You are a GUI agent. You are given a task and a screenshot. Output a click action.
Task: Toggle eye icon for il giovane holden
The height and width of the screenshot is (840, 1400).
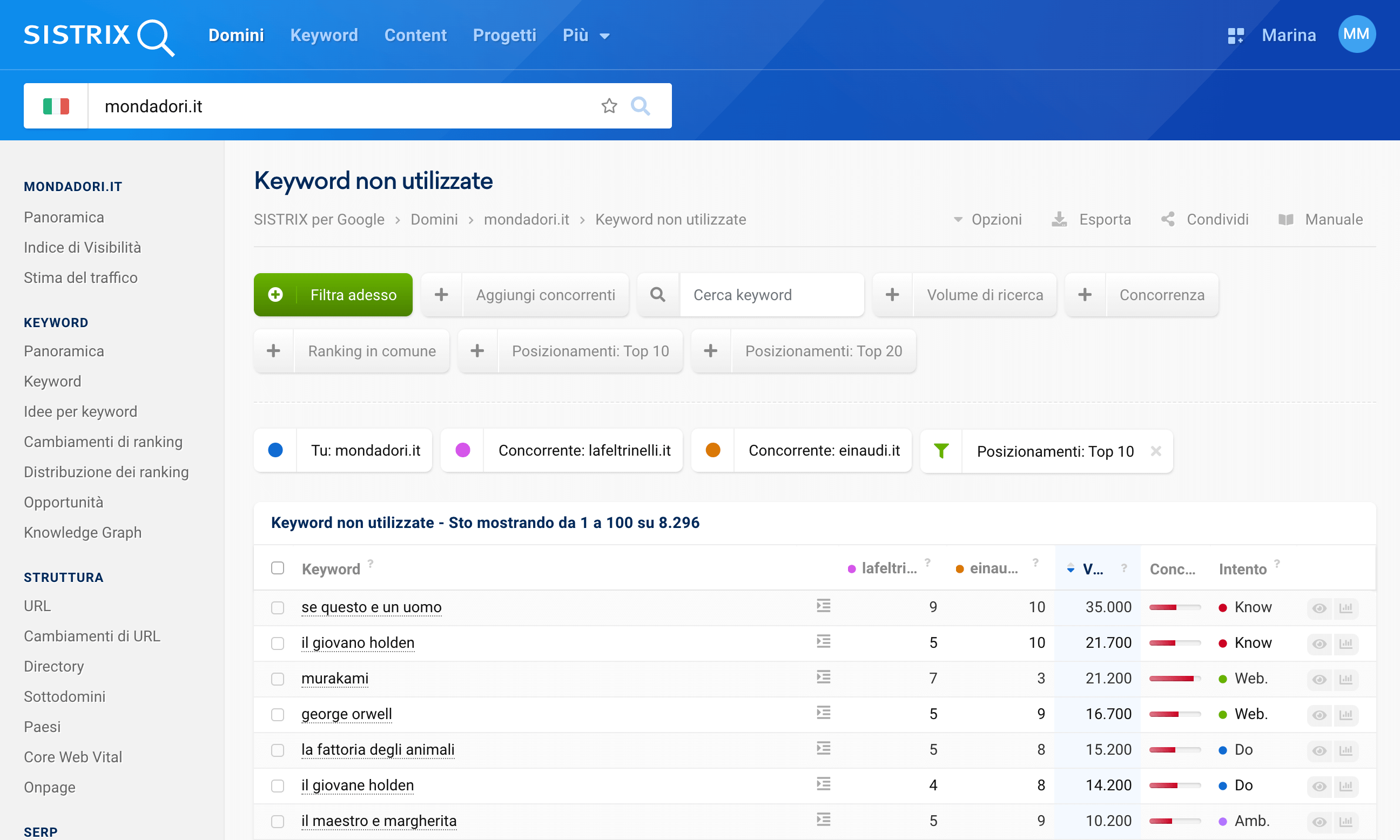tap(1320, 786)
